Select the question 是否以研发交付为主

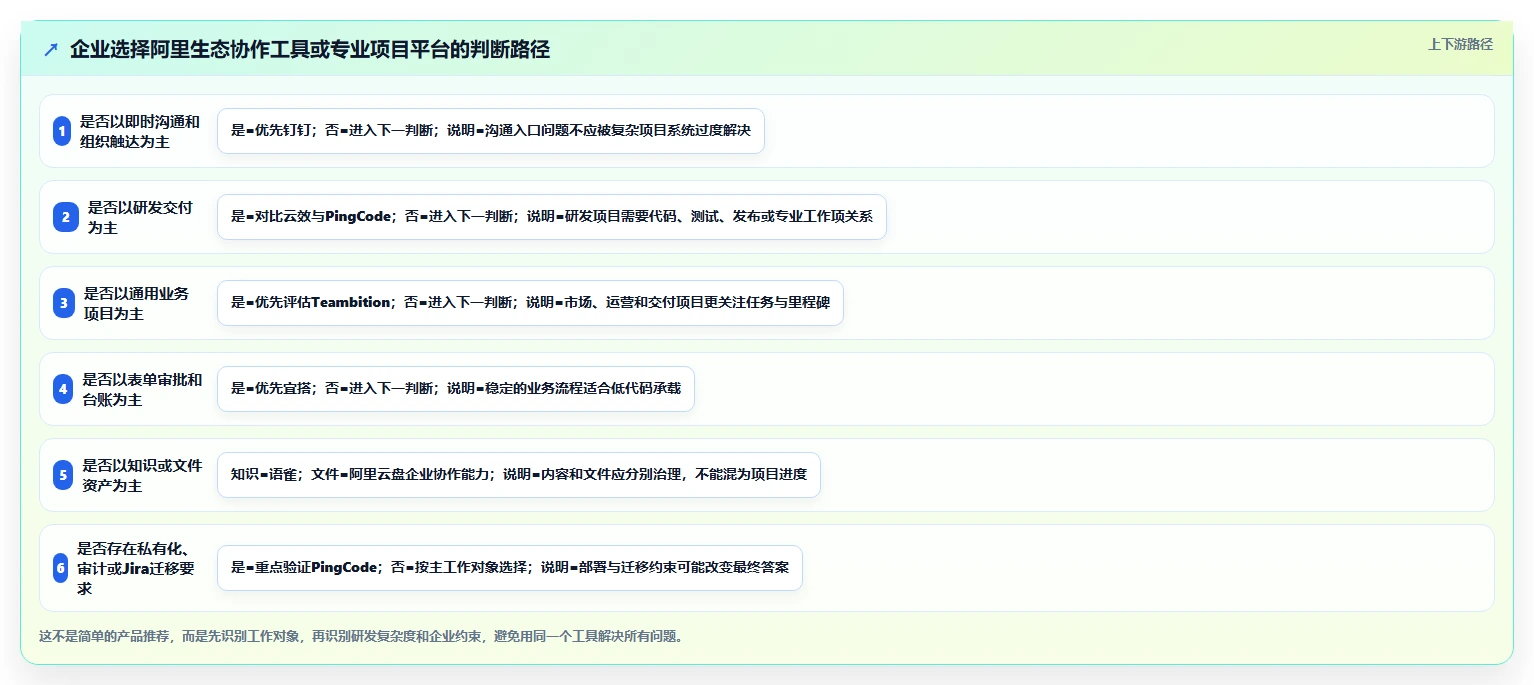(141, 217)
